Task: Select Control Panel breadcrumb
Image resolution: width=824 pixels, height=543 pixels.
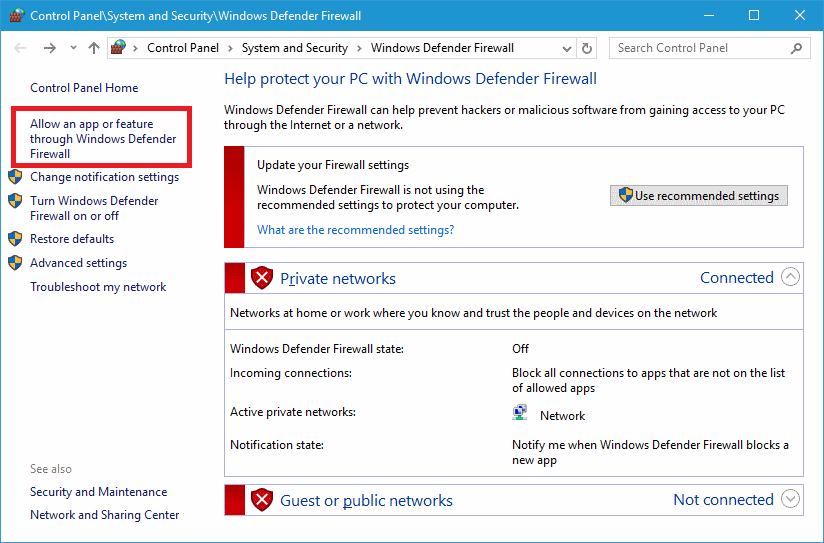Action: pyautogui.click(x=183, y=48)
